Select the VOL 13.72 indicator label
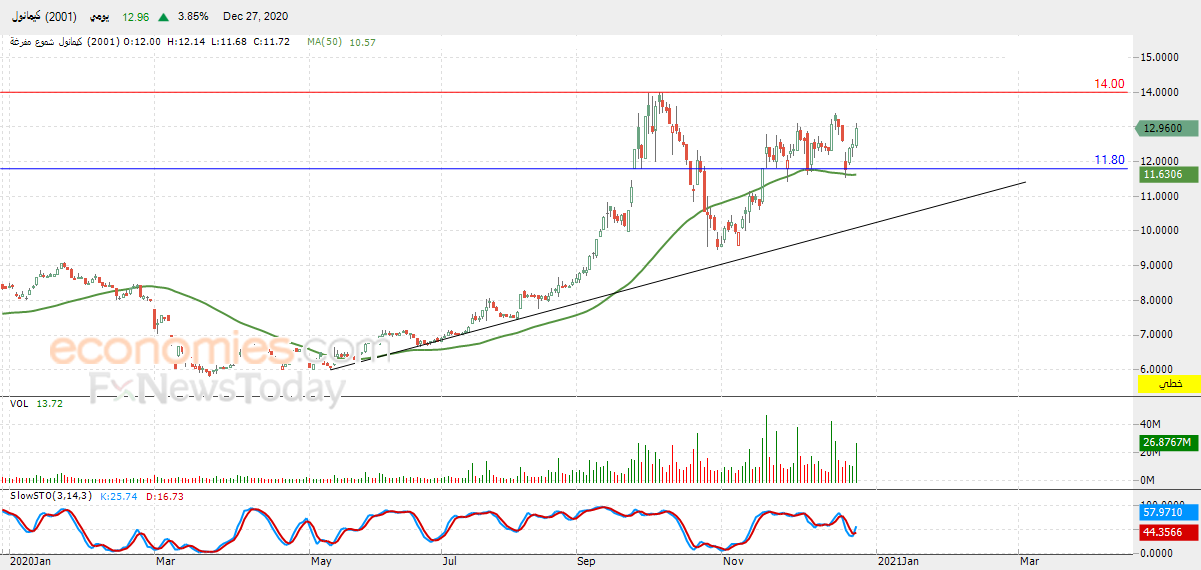The width and height of the screenshot is (1201, 570). pos(35,403)
